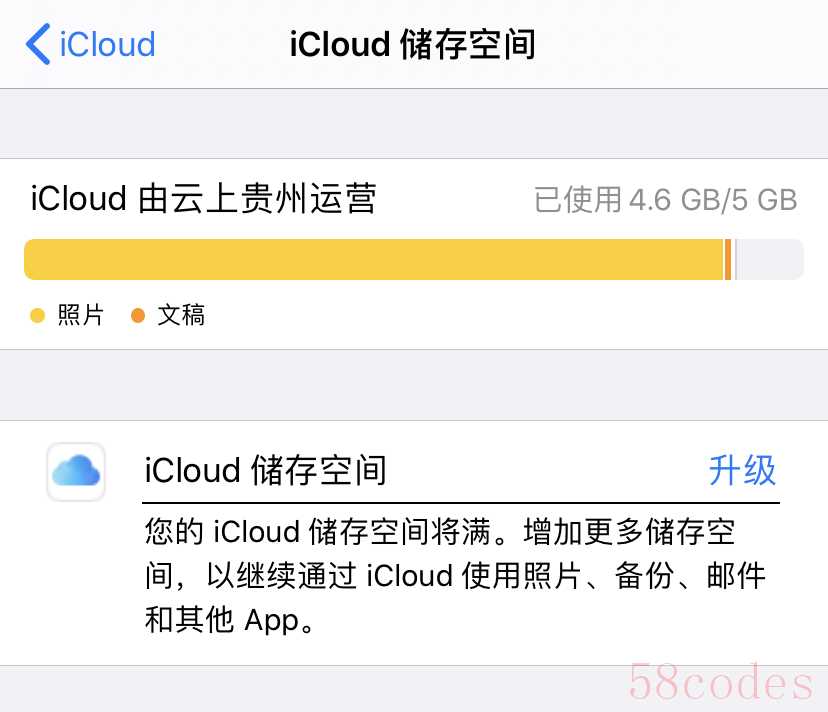This screenshot has height=712, width=828.
Task: Select the yellow 照片 legend dot
Action: pos(37,315)
